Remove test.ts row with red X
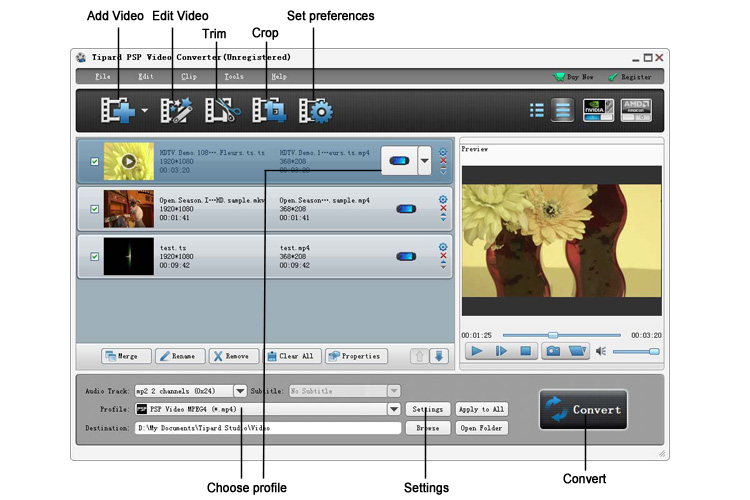Viewport: 750px width, 500px height. click(x=443, y=256)
